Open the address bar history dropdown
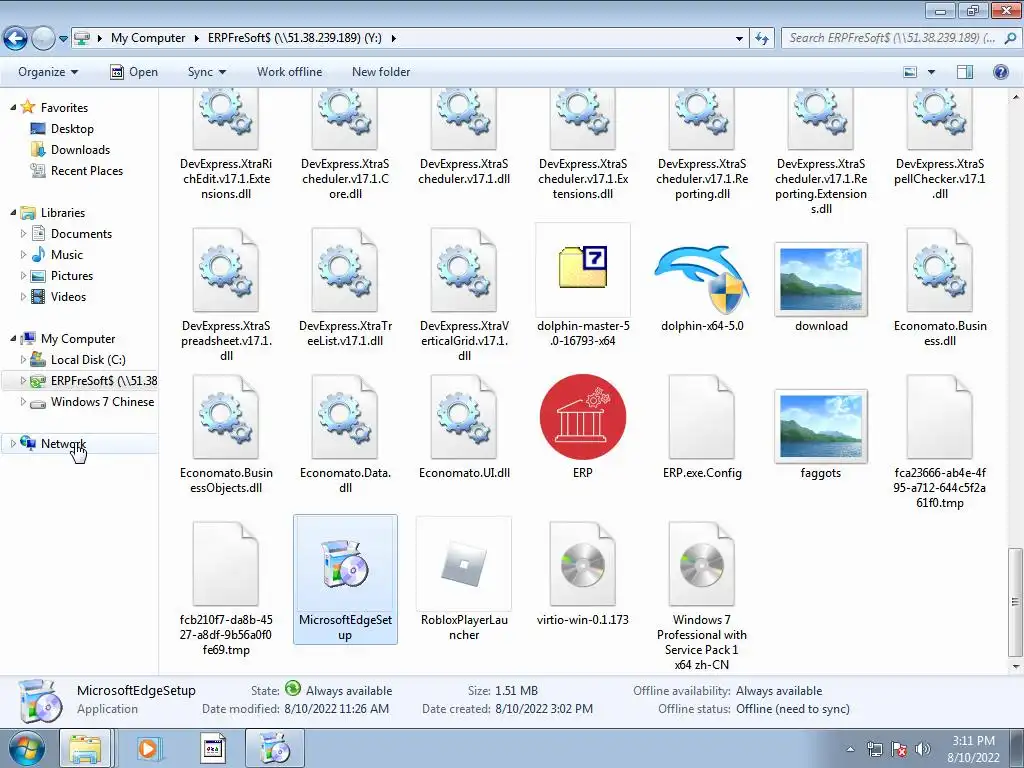This screenshot has width=1024, height=768. click(739, 39)
